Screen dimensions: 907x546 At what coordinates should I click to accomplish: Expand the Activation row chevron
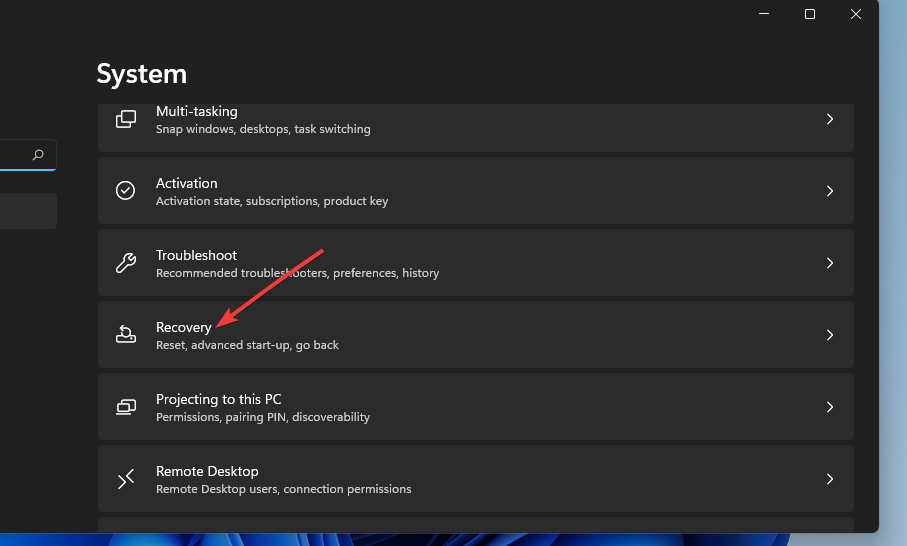click(829, 191)
